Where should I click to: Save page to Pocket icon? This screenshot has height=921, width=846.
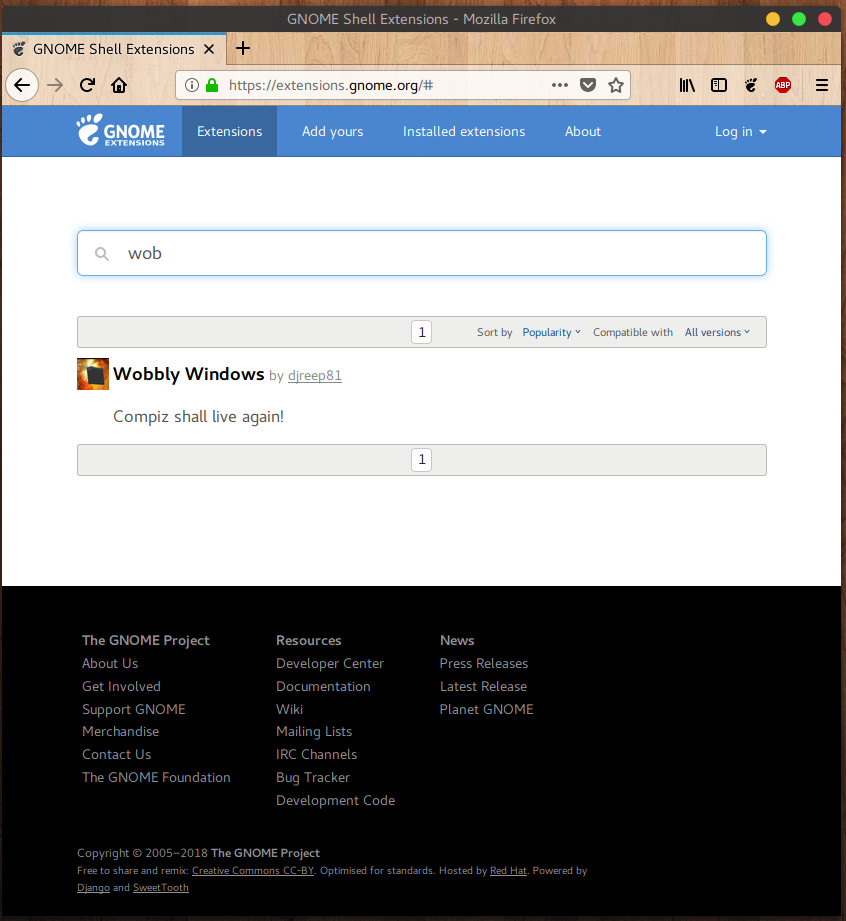(588, 85)
